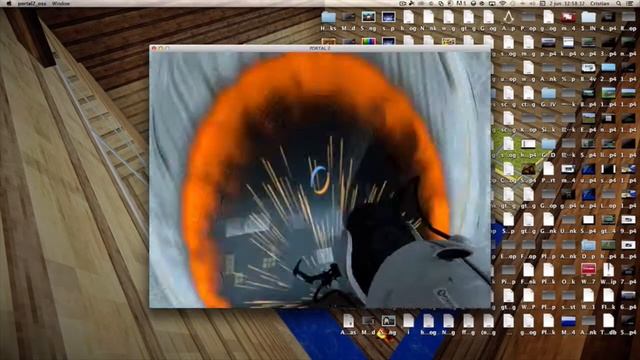Viewport: 640px width, 360px height.
Task: Open the Window menu
Action: [x=61, y=3]
